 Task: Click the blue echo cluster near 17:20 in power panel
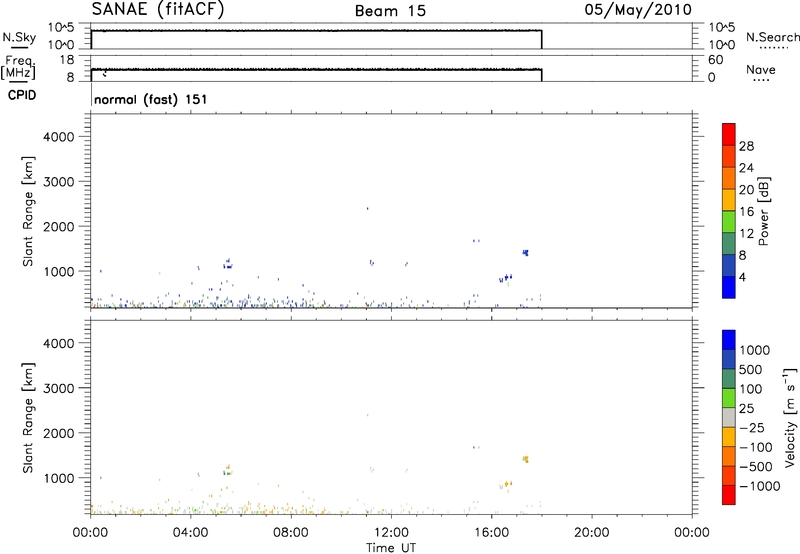526,253
